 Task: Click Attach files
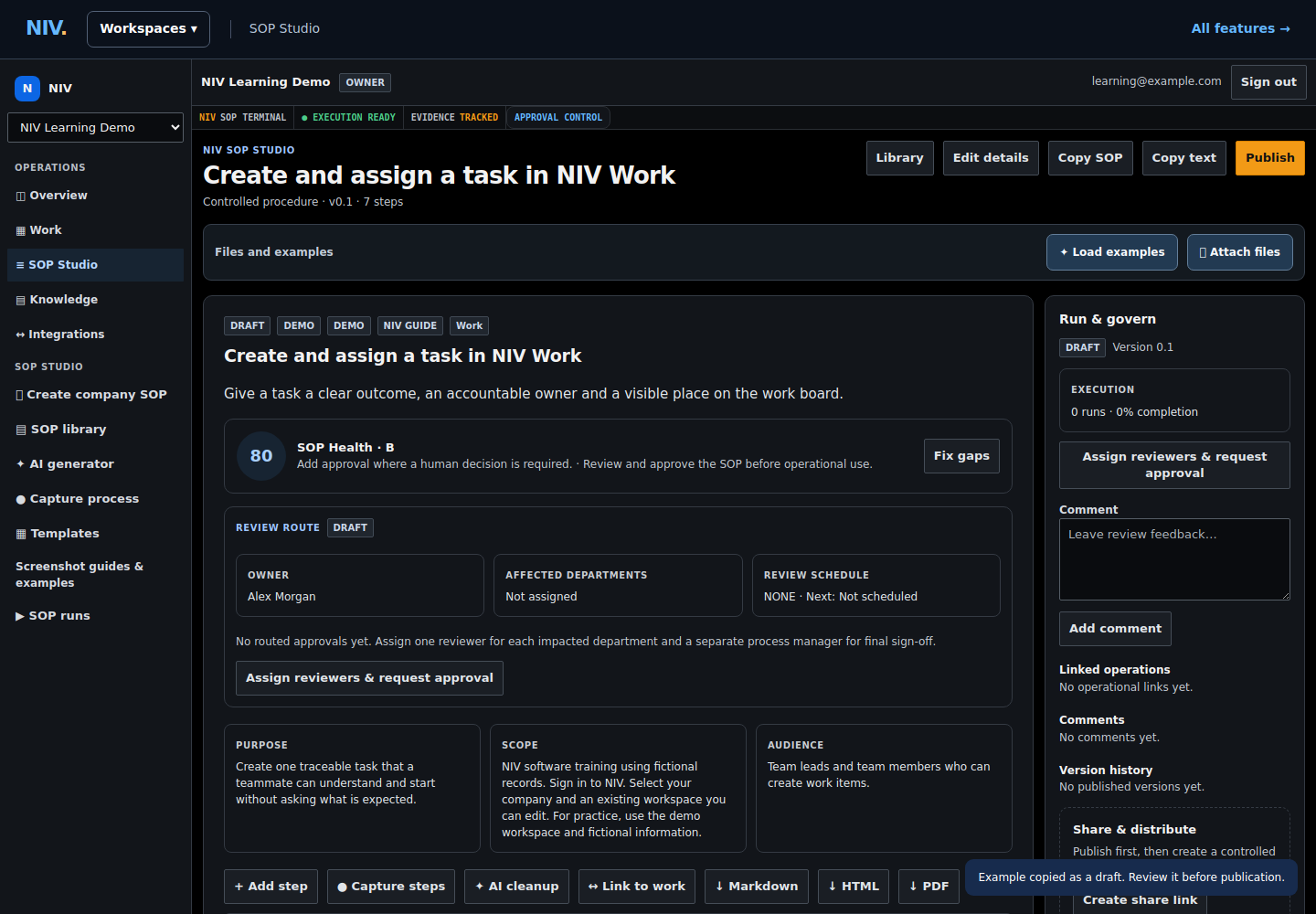[x=1240, y=252]
